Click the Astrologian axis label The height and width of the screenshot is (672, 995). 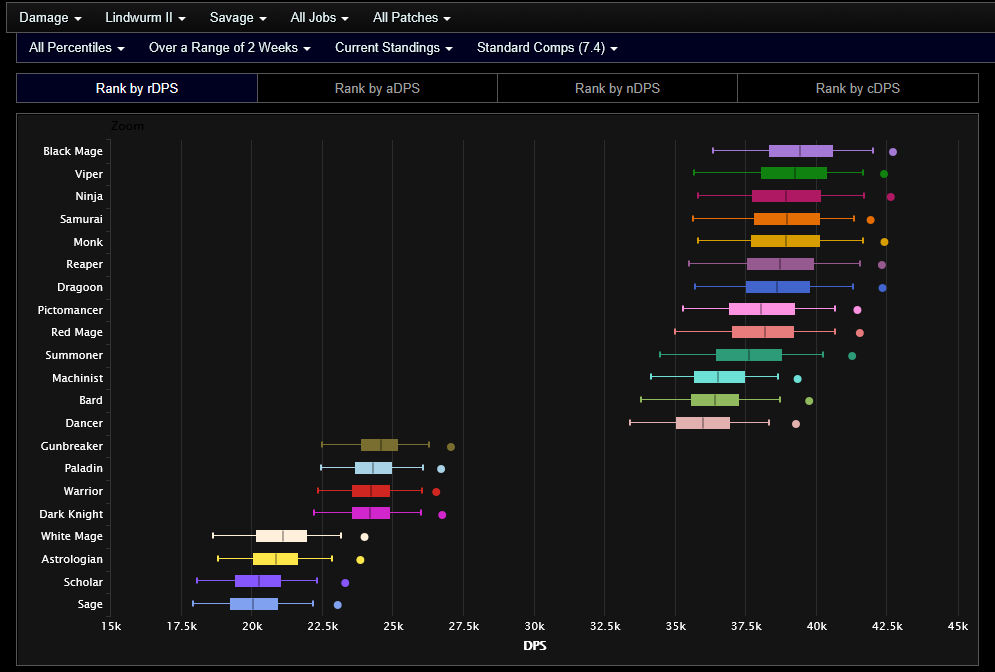coord(72,559)
